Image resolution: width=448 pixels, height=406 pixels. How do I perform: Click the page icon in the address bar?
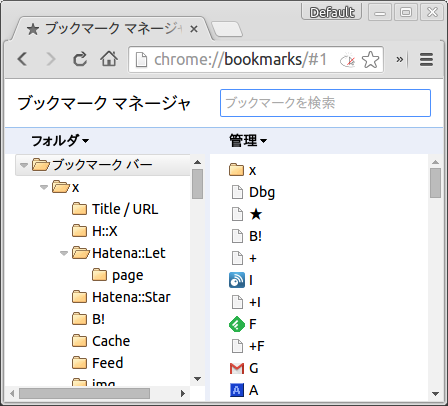141,60
